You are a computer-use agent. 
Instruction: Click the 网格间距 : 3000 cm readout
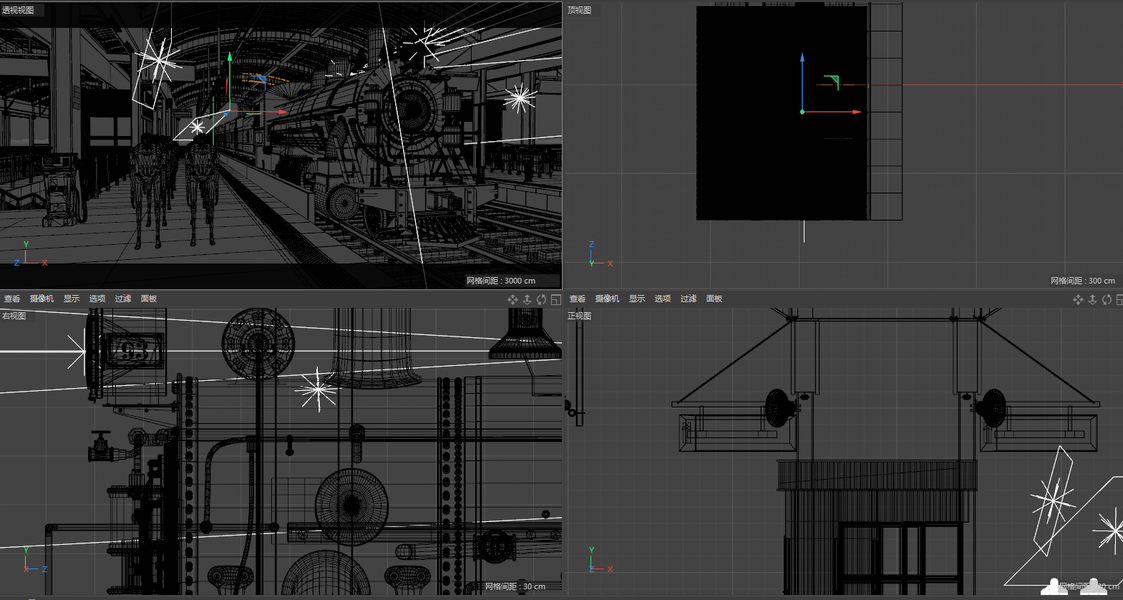[501, 281]
